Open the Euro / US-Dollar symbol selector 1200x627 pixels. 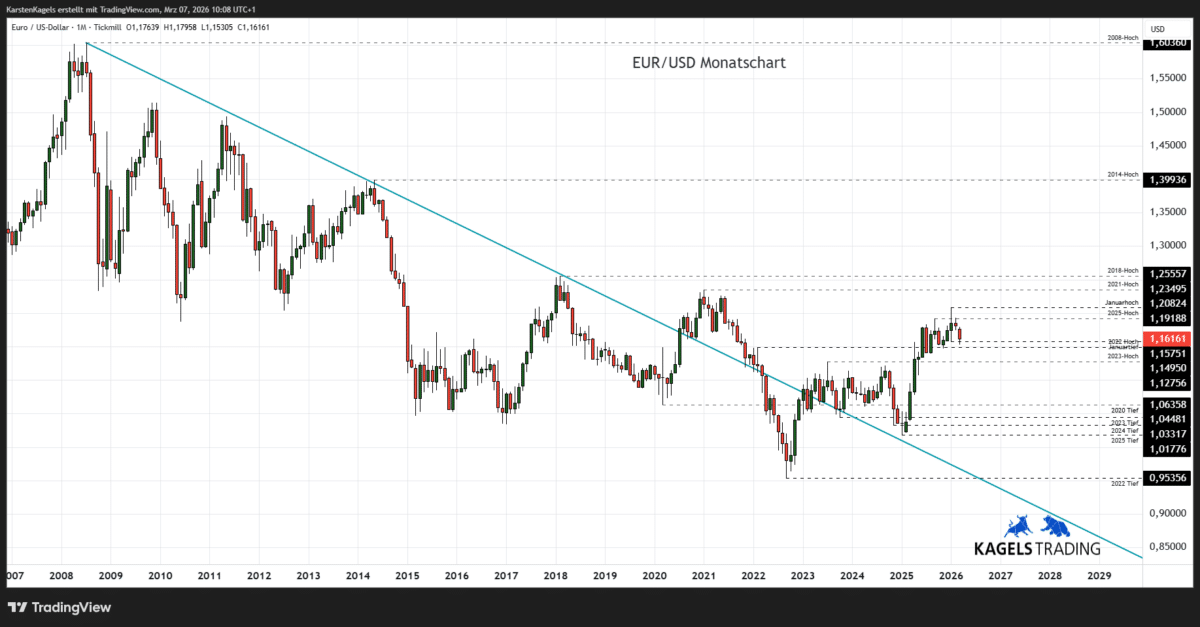click(x=40, y=28)
